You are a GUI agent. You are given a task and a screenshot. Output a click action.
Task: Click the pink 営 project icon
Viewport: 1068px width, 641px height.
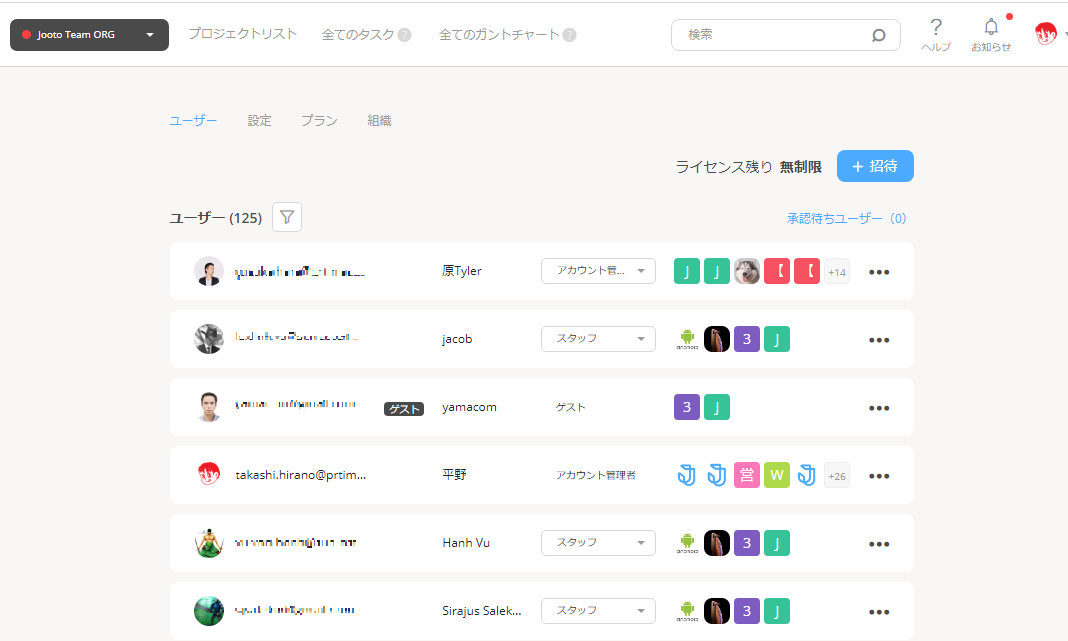point(747,475)
